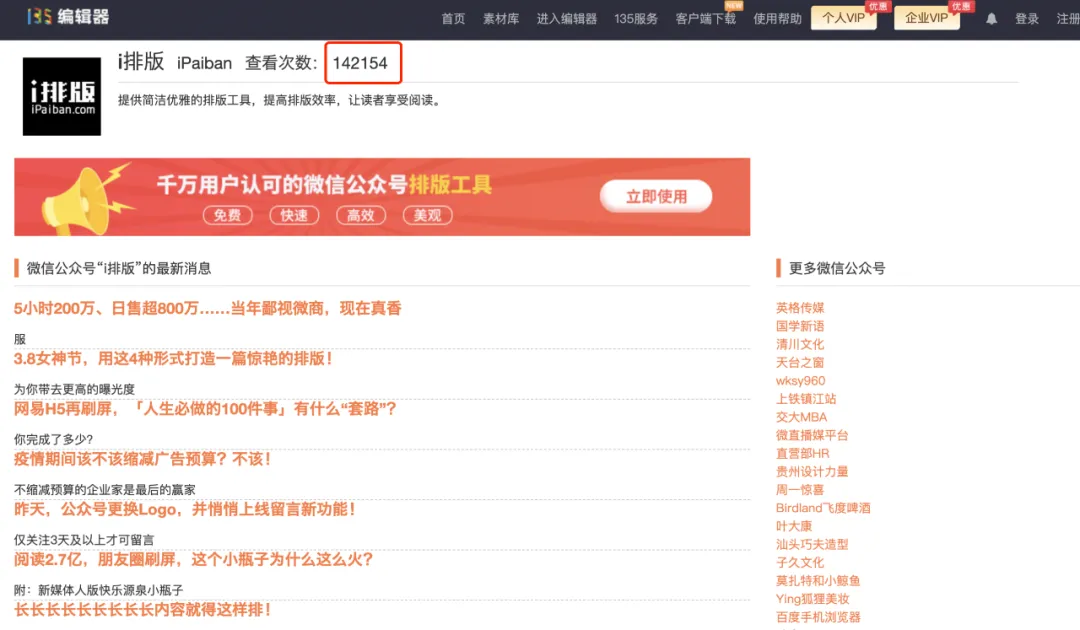1080x630 pixels.
Task: Open the 135服务 menu
Action: tap(636, 19)
